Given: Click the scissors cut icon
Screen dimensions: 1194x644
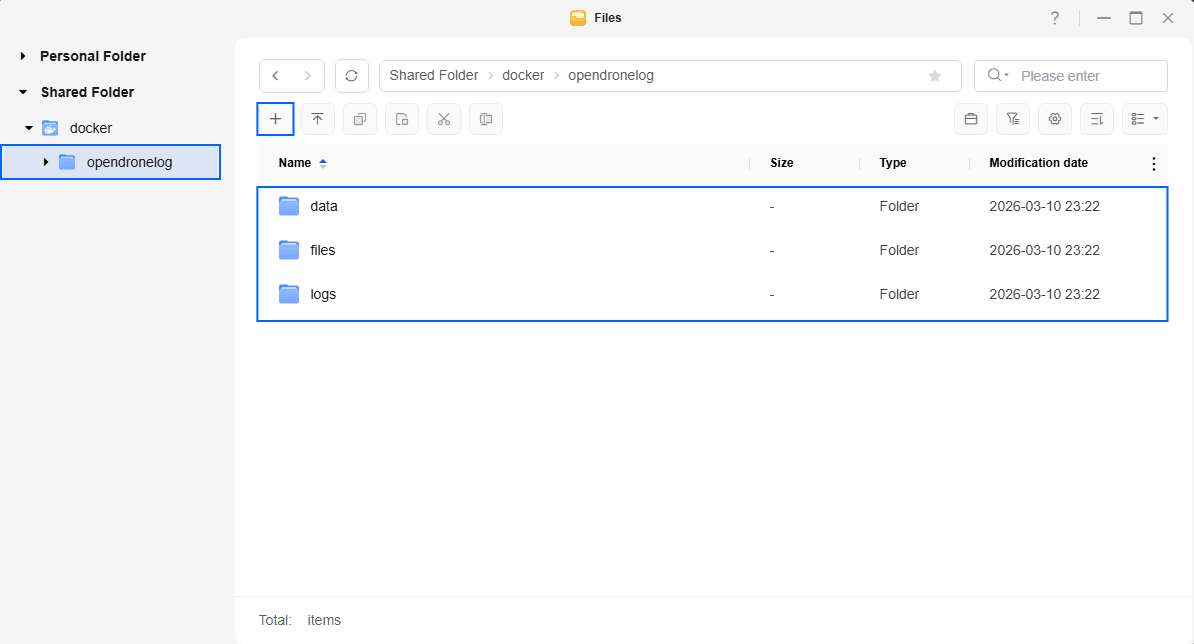Looking at the screenshot, I should coord(444,119).
